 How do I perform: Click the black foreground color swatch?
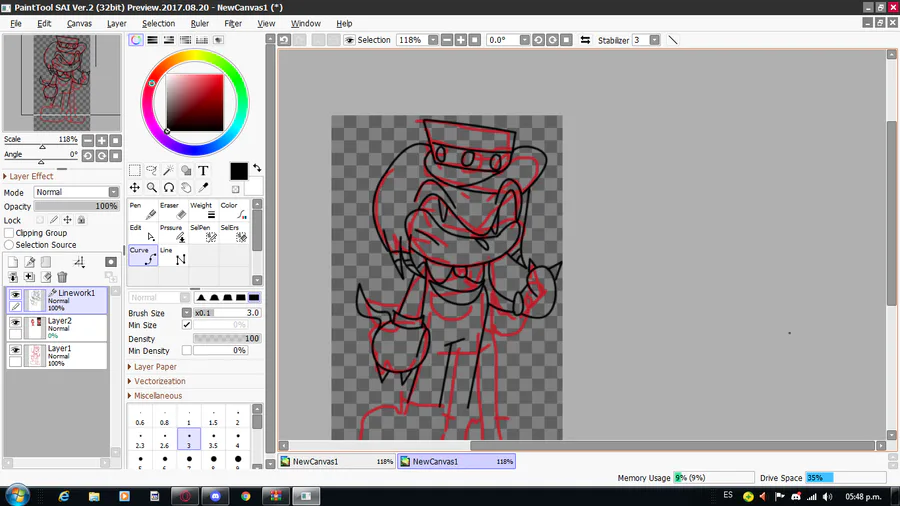pyautogui.click(x=239, y=171)
